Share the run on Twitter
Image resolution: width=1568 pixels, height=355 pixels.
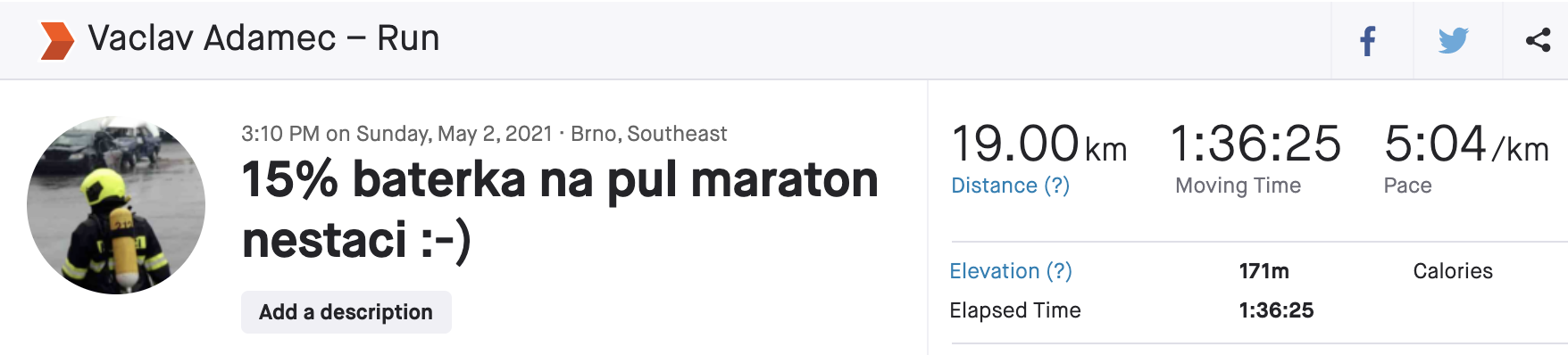[x=1454, y=41]
